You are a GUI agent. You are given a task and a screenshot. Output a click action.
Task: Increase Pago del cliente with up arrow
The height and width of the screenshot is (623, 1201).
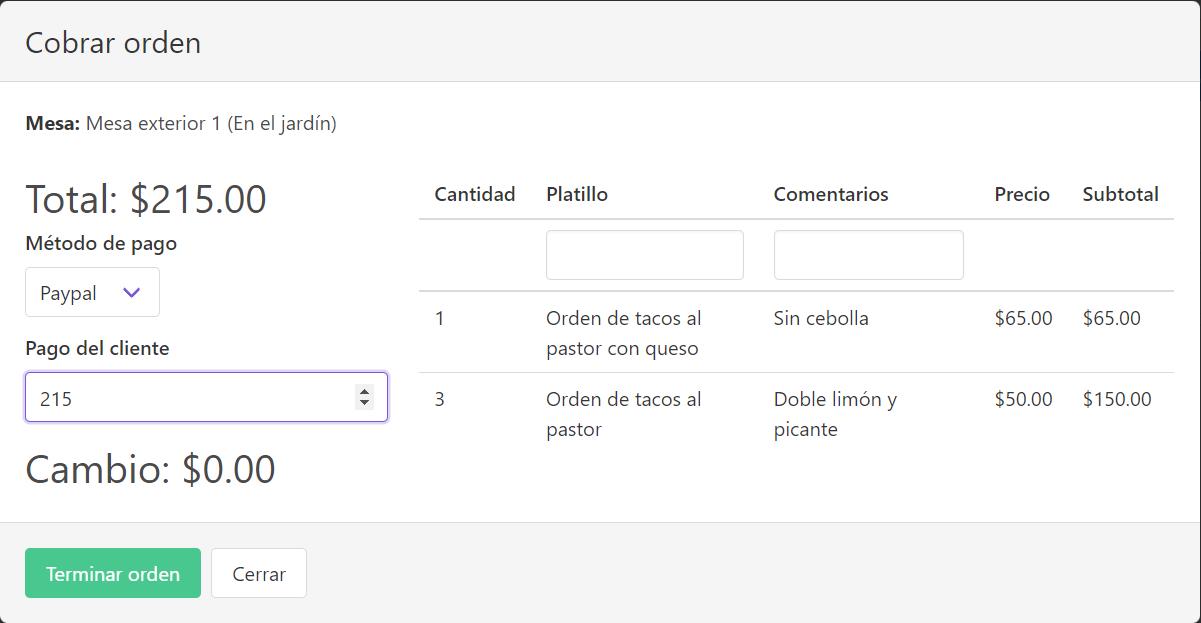364,392
